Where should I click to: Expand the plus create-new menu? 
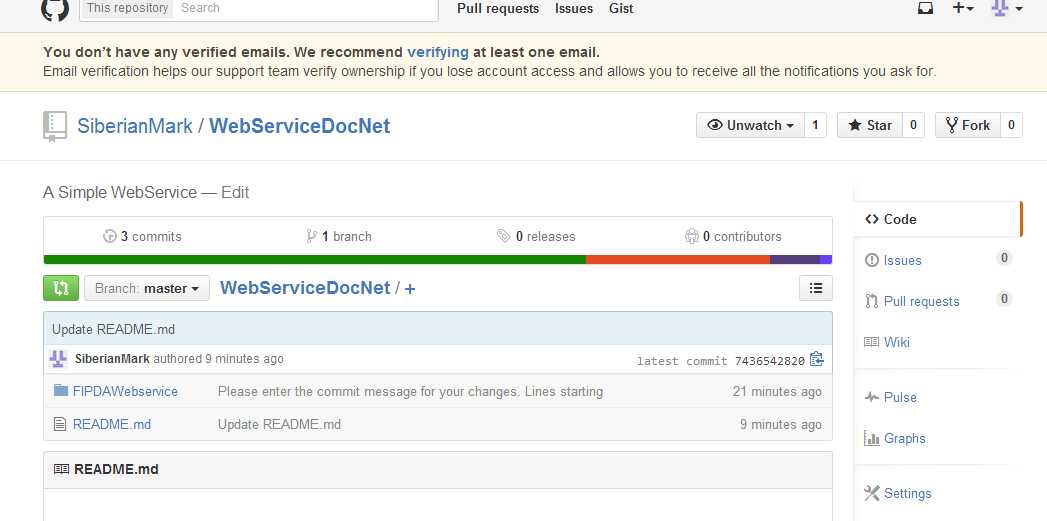click(x=963, y=9)
